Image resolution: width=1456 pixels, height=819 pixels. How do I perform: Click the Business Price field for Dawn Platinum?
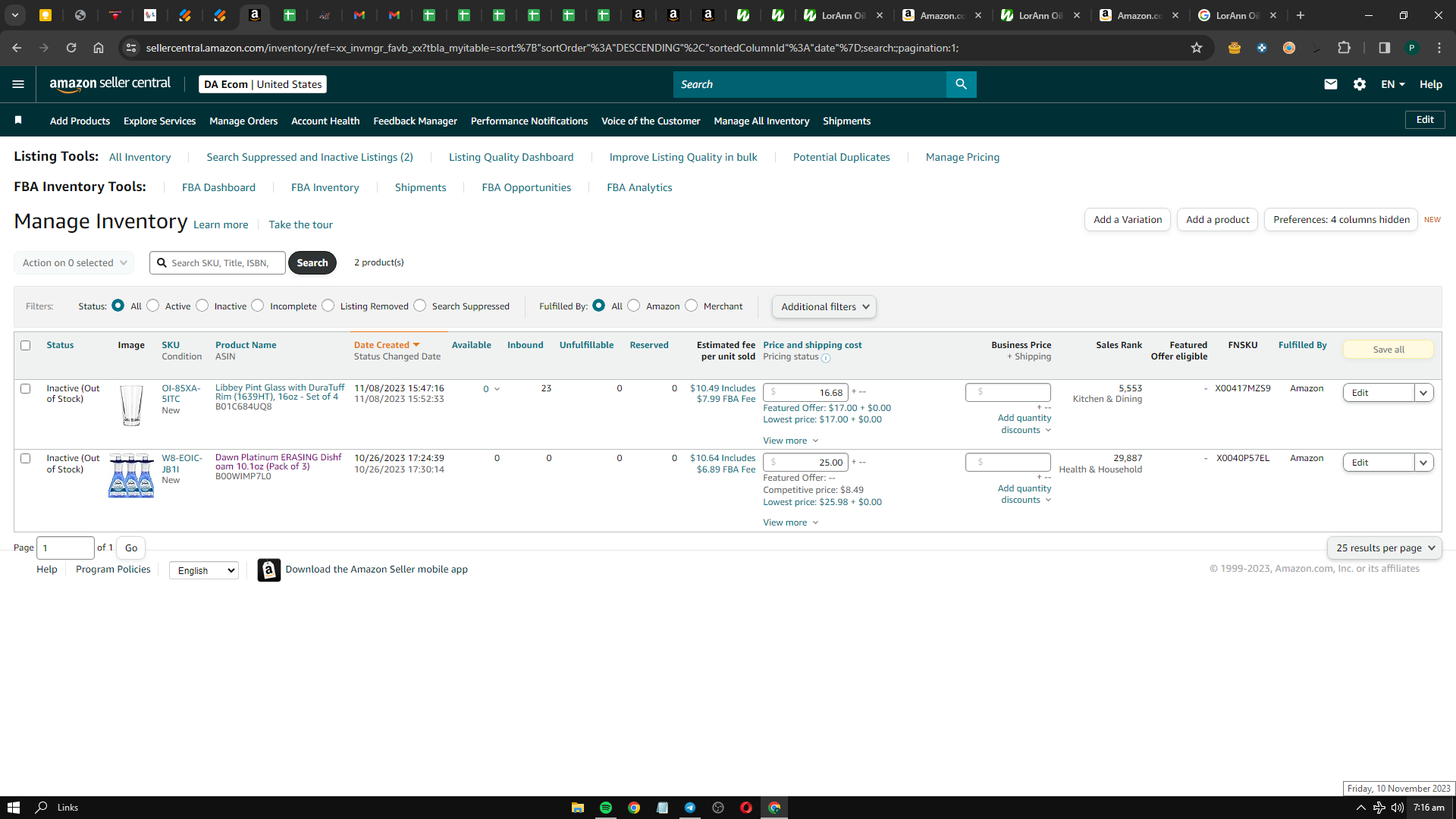click(x=1008, y=462)
